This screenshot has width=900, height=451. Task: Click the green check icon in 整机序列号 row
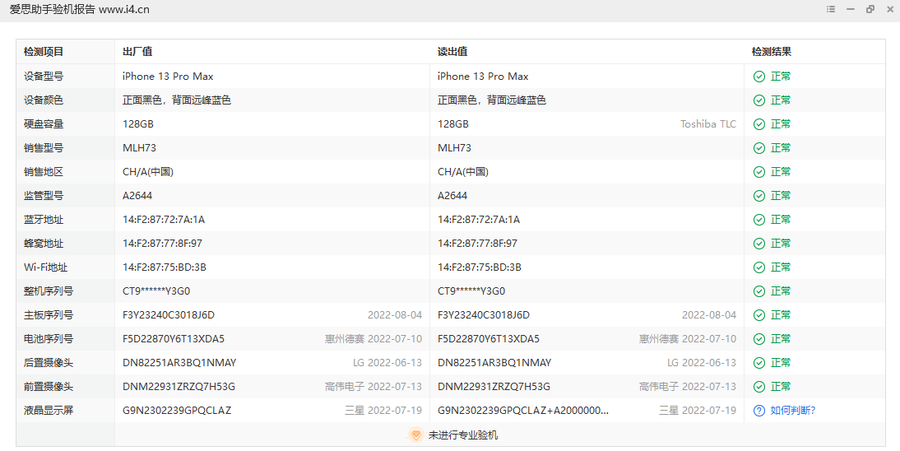[759, 291]
